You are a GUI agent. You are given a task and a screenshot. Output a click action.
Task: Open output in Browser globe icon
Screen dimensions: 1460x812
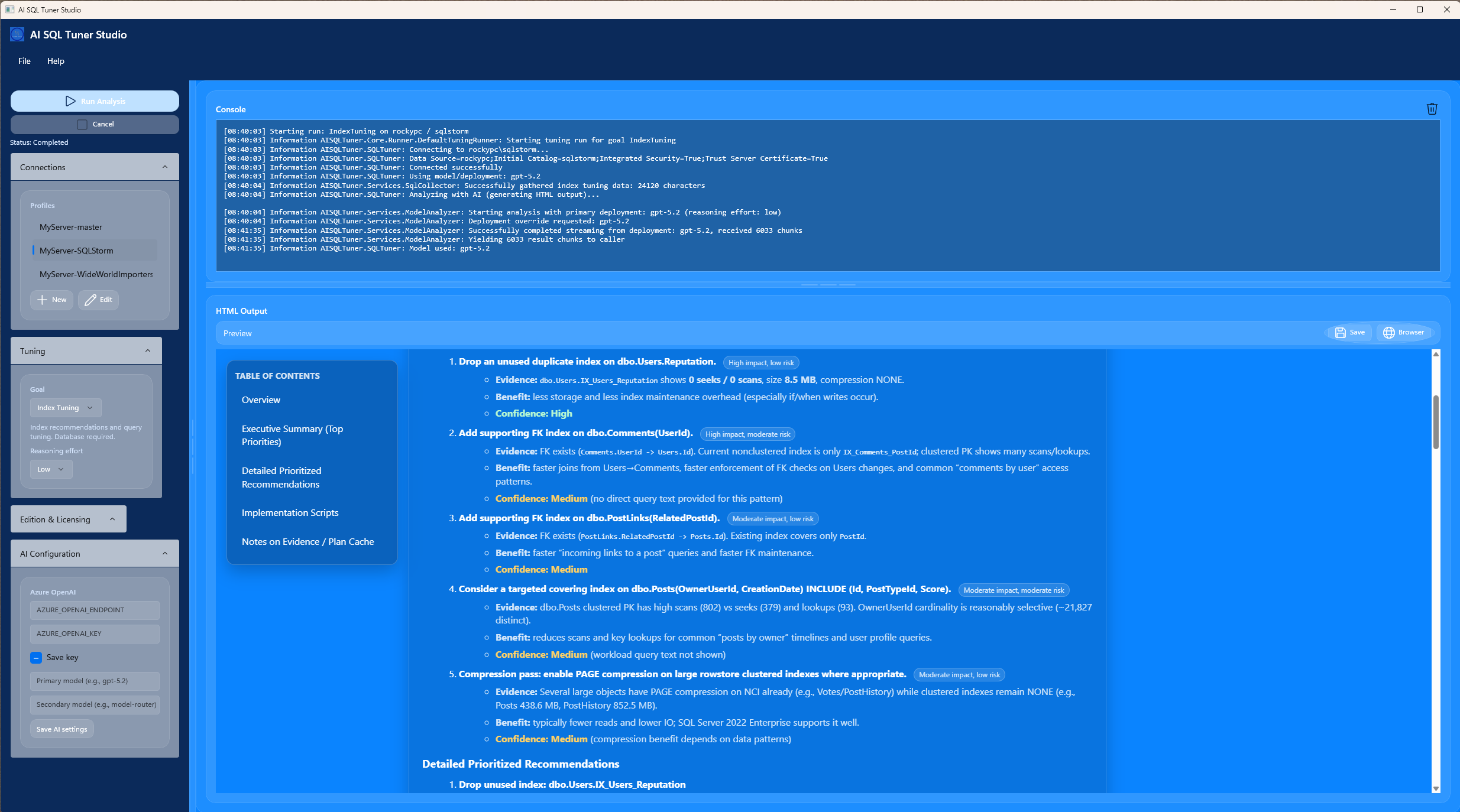(1388, 333)
